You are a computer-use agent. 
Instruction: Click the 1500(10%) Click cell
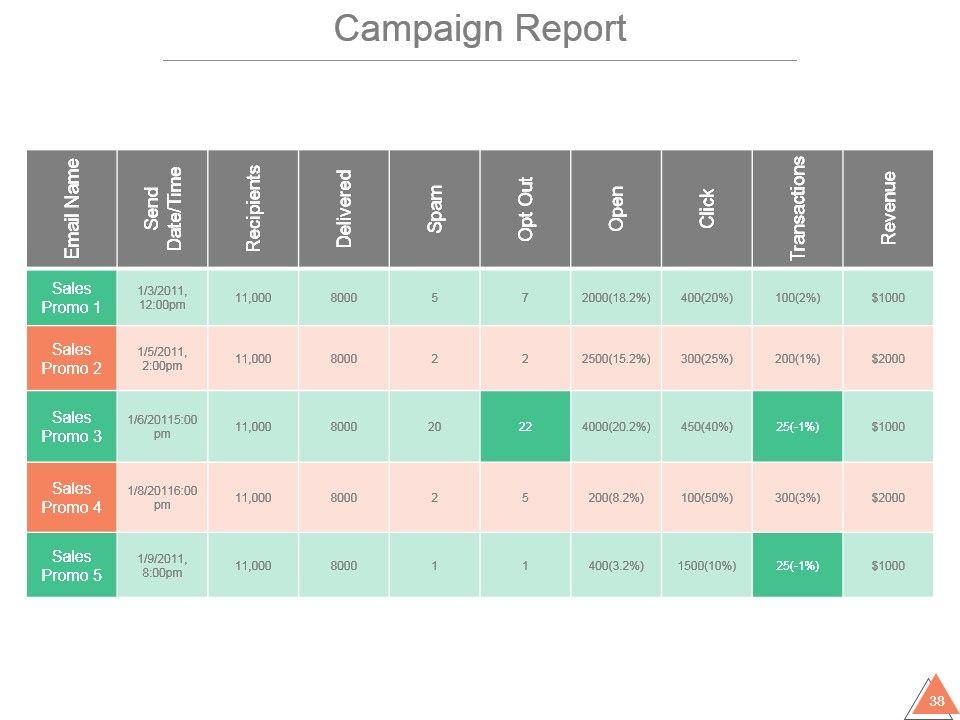tap(707, 565)
